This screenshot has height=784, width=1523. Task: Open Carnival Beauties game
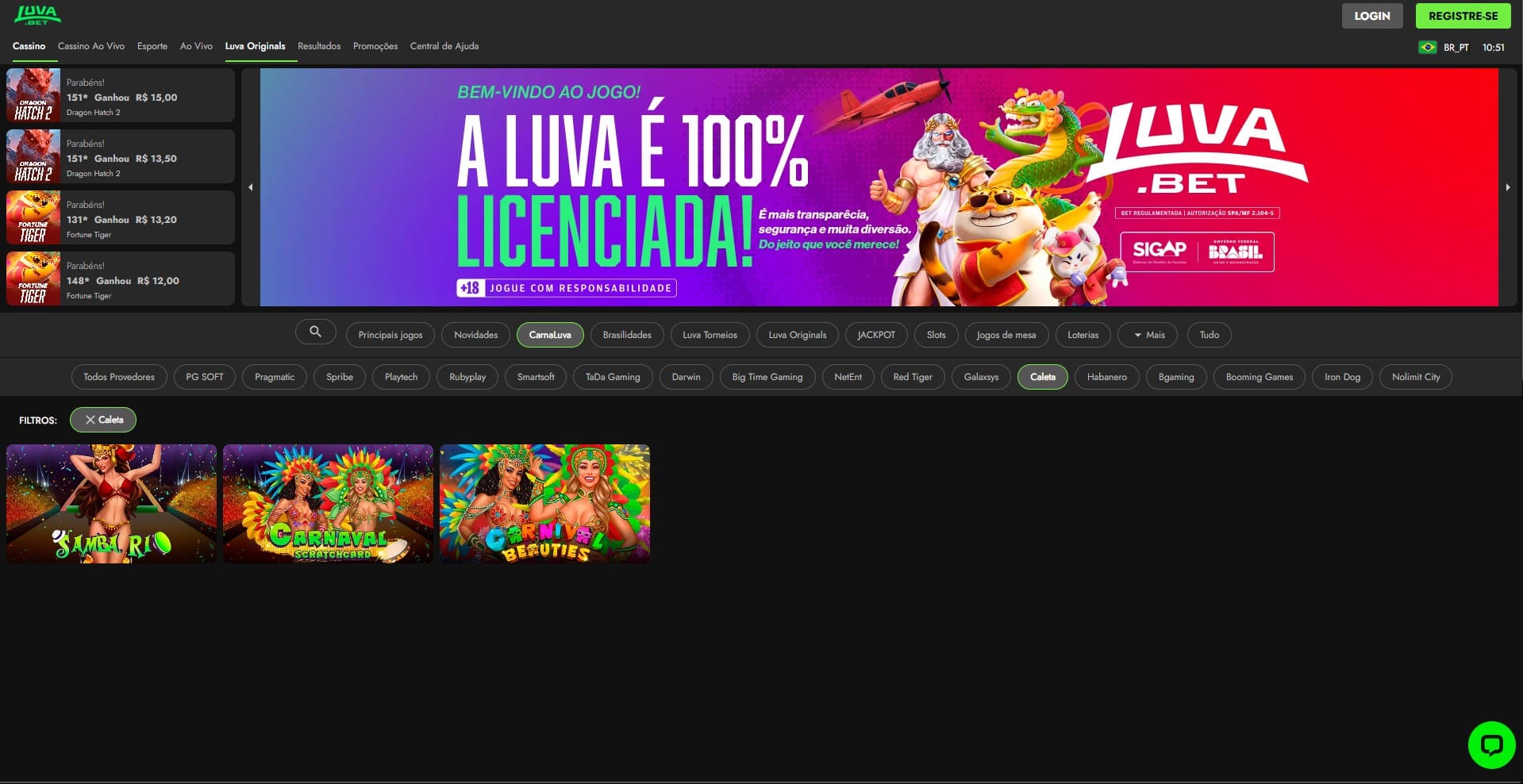[x=544, y=504]
